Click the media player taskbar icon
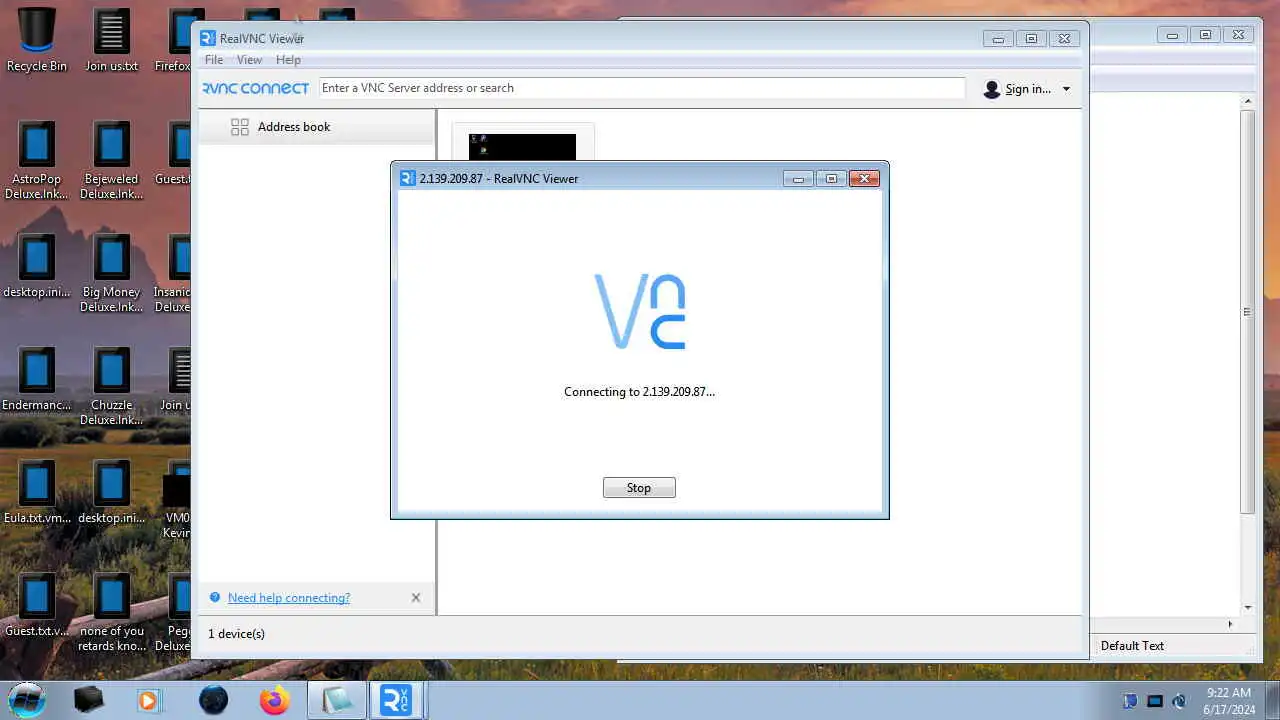This screenshot has width=1280, height=720. pyautogui.click(x=149, y=700)
